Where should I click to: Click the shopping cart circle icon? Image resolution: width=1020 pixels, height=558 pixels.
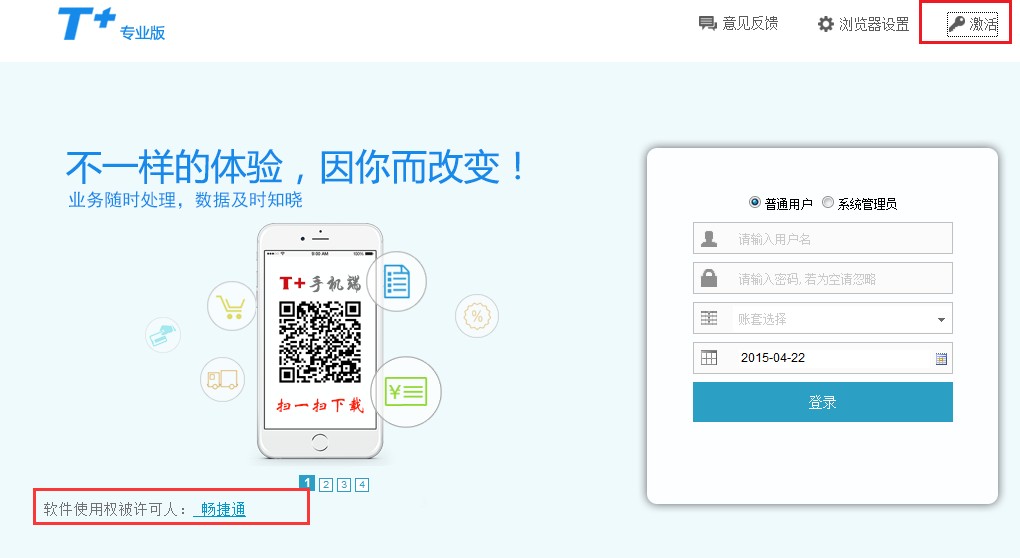click(x=232, y=306)
